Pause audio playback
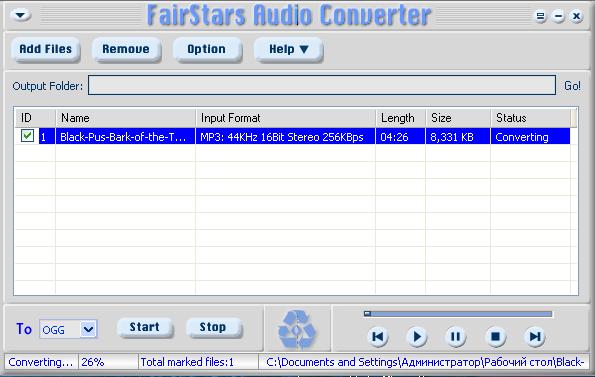This screenshot has width=595, height=377. [455, 336]
